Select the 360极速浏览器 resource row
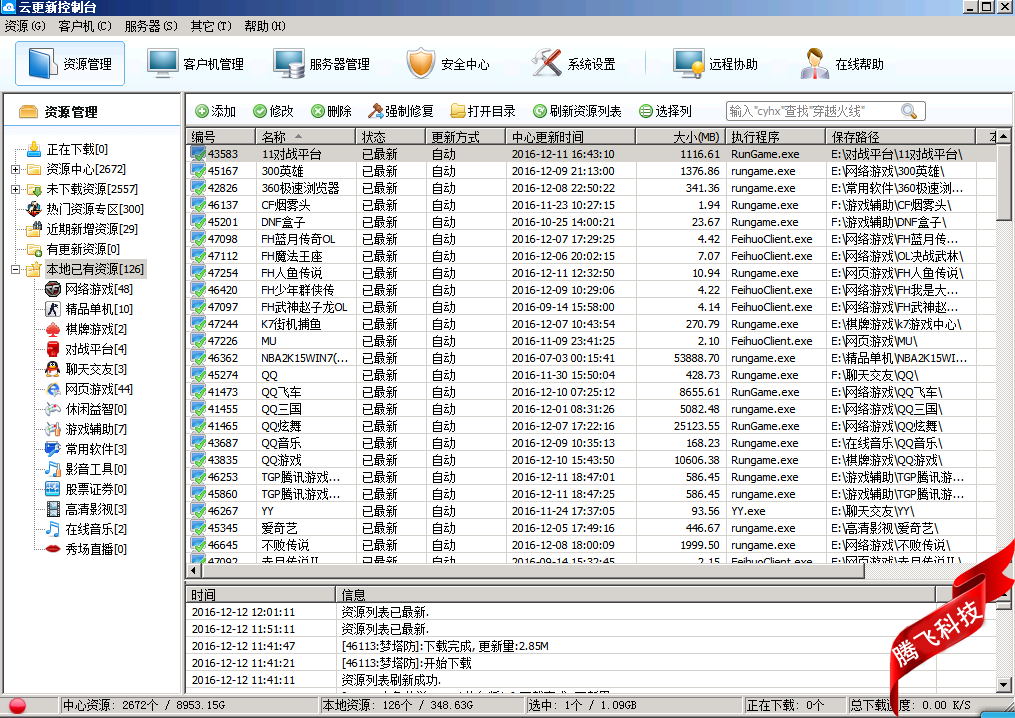The width and height of the screenshot is (1015, 718). (x=592, y=188)
